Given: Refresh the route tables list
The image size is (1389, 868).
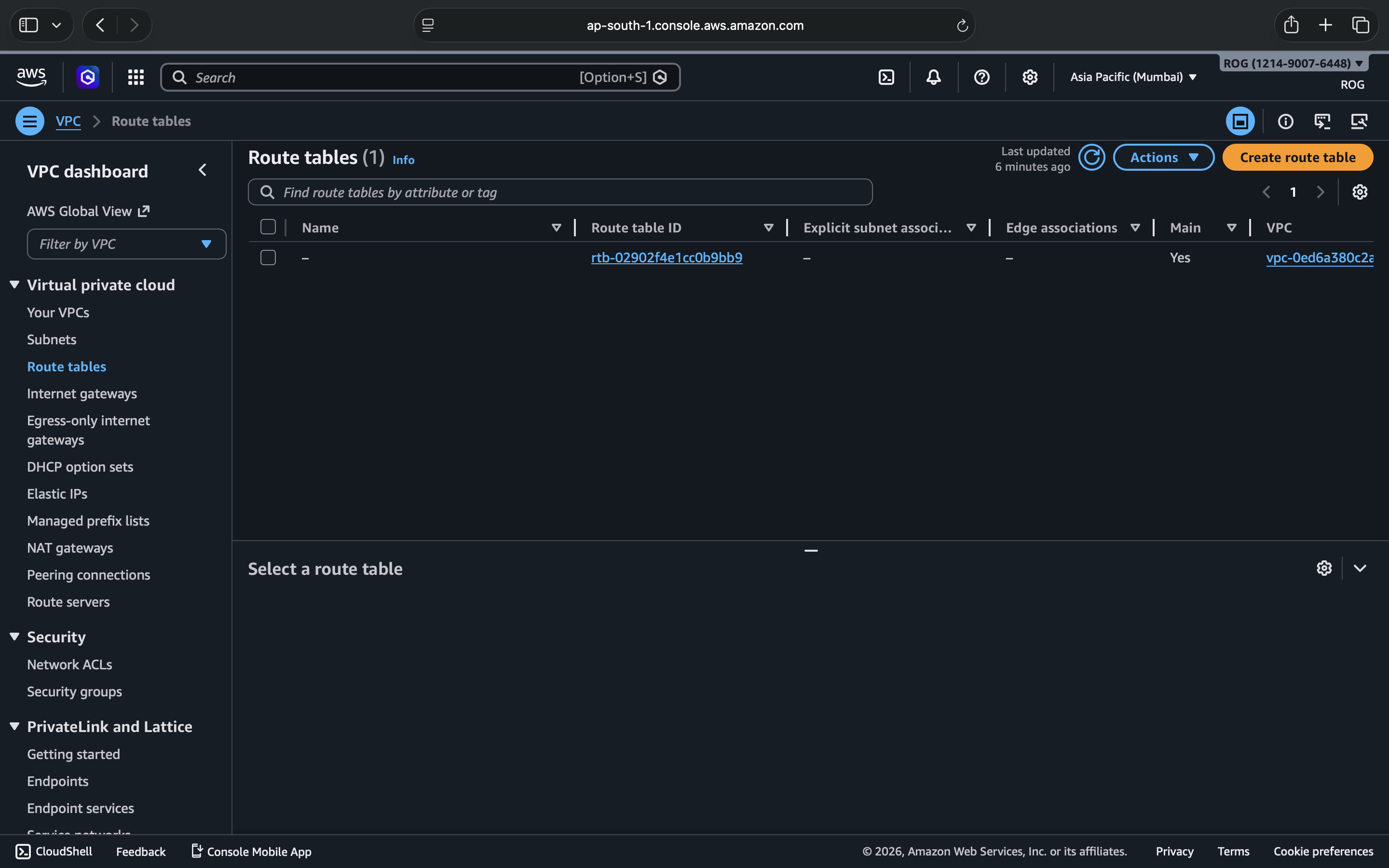Looking at the screenshot, I should [x=1091, y=157].
